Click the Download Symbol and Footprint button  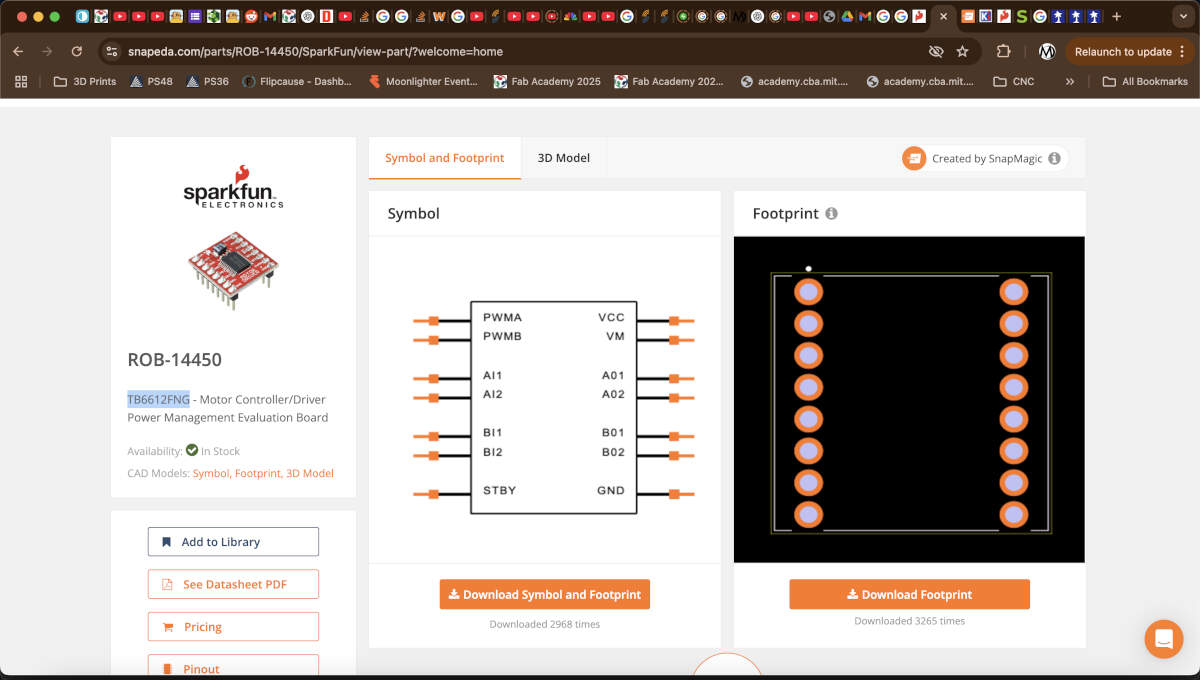pos(545,594)
